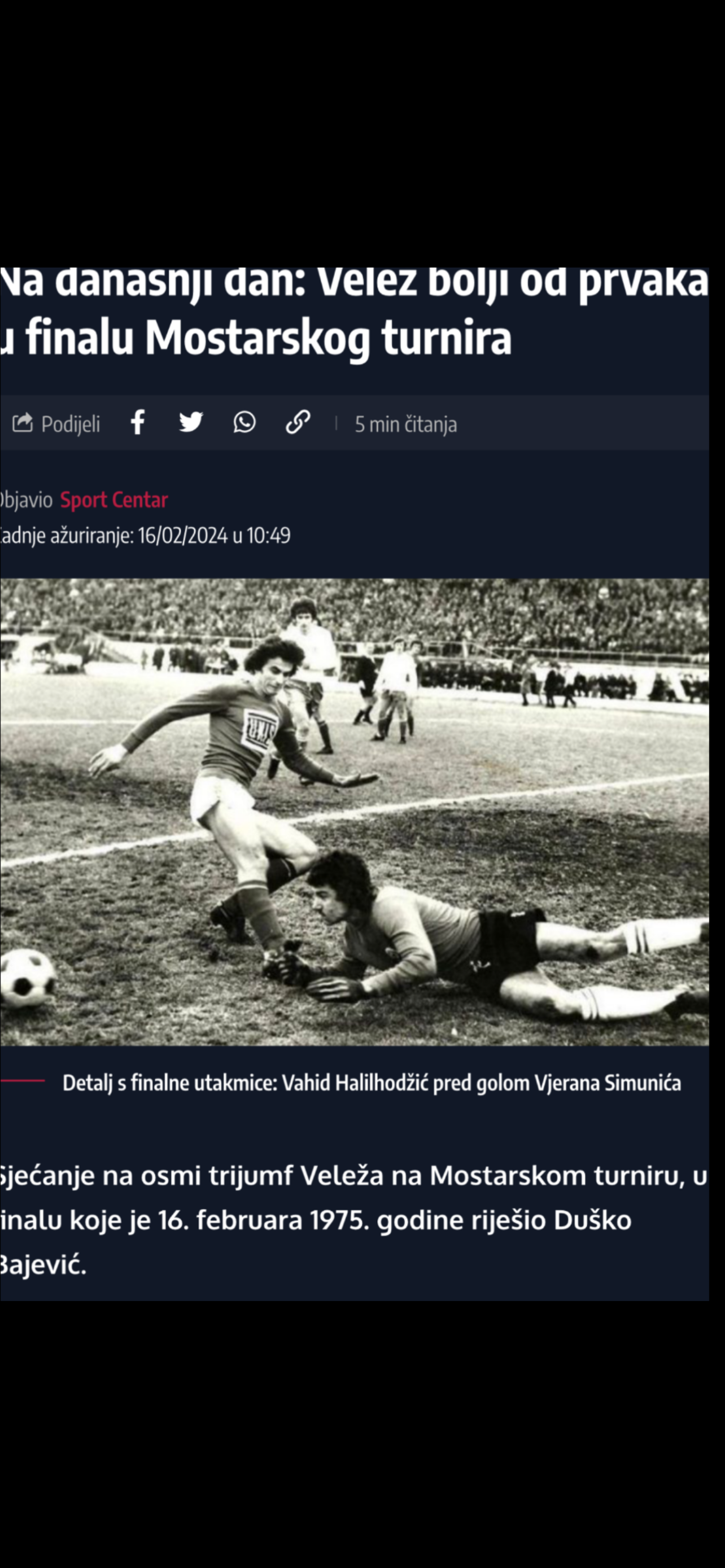The height and width of the screenshot is (1568, 725).
Task: Click the 16/02/2024 last updated date
Action: 182,536
